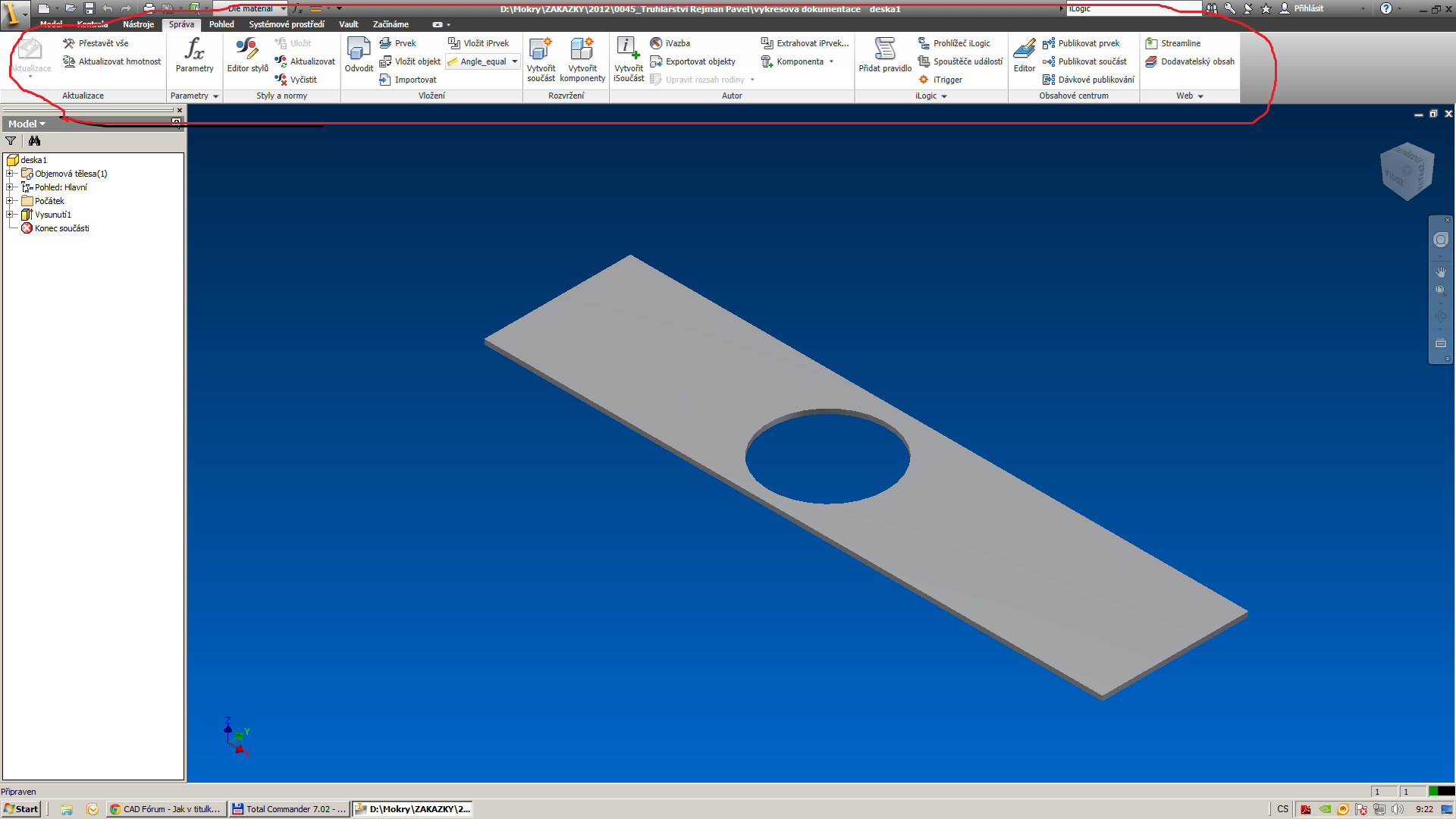Switch to Total Commander taskbar window
1456x819 pixels.
290,809
